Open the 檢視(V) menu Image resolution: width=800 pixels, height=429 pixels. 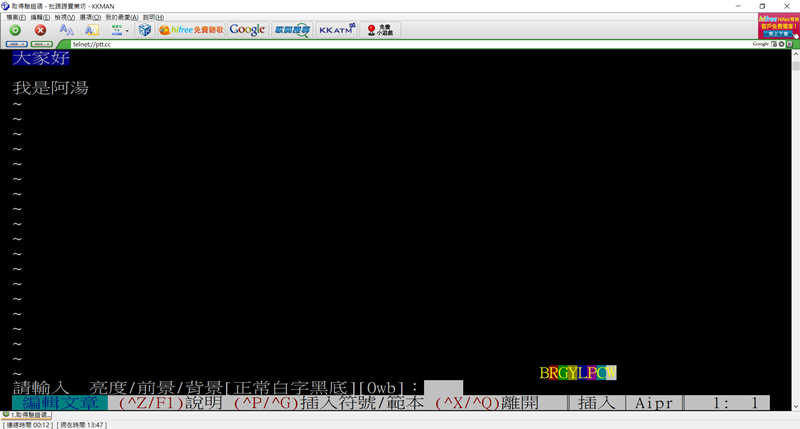click(x=65, y=17)
